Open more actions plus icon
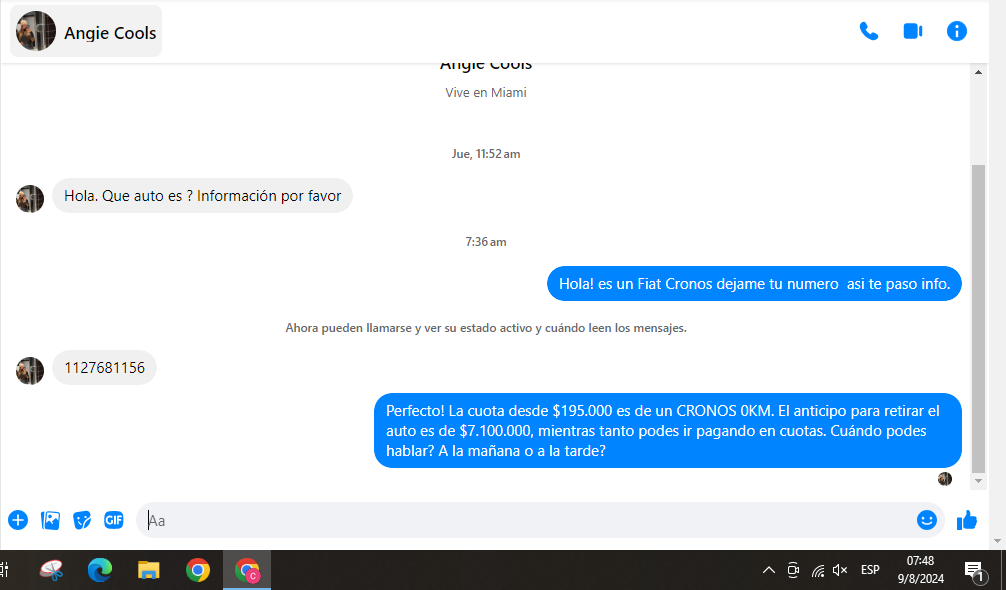This screenshot has height=590, width=1006. [x=18, y=520]
